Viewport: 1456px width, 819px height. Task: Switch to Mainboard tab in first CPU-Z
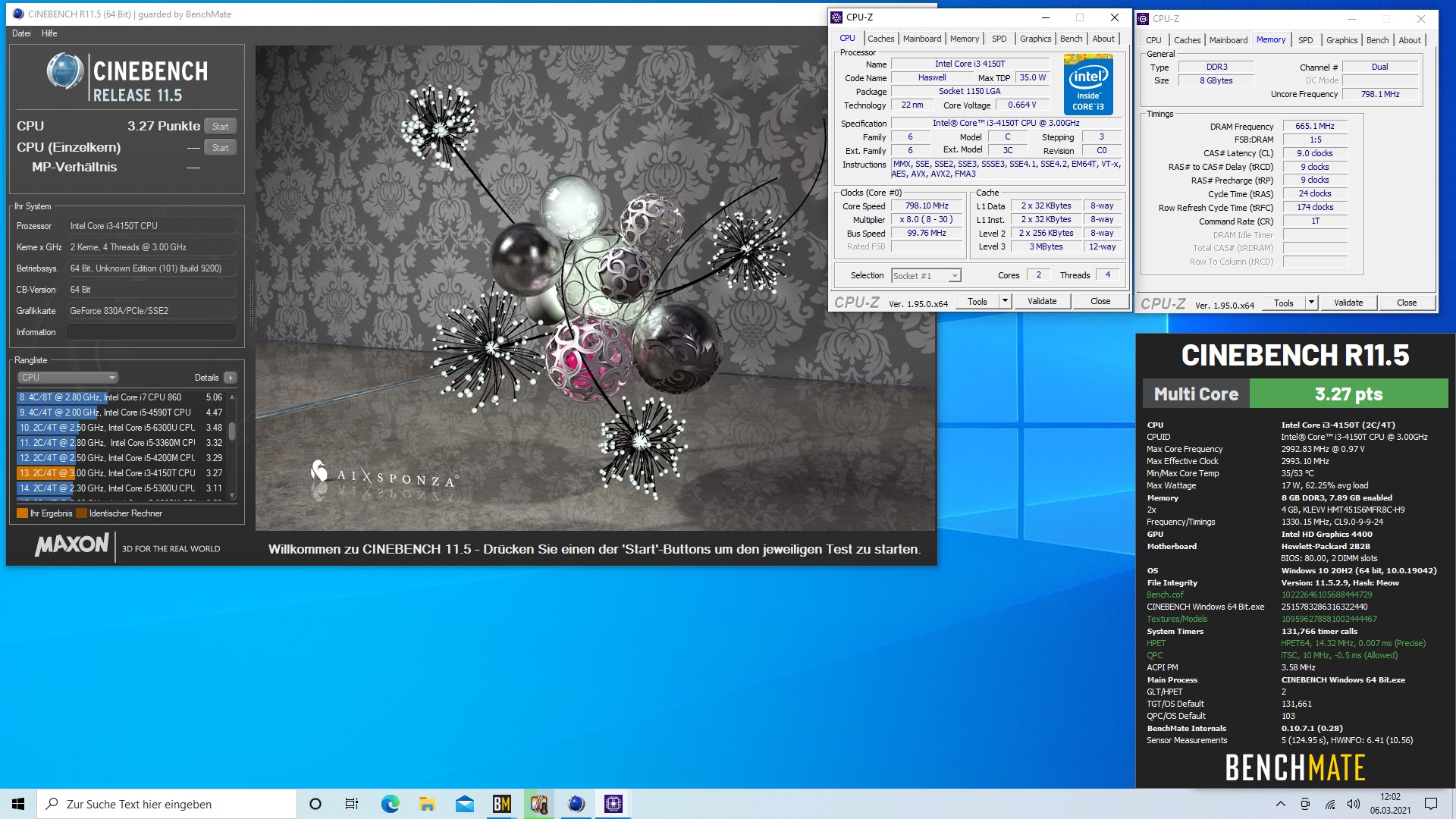pos(921,39)
